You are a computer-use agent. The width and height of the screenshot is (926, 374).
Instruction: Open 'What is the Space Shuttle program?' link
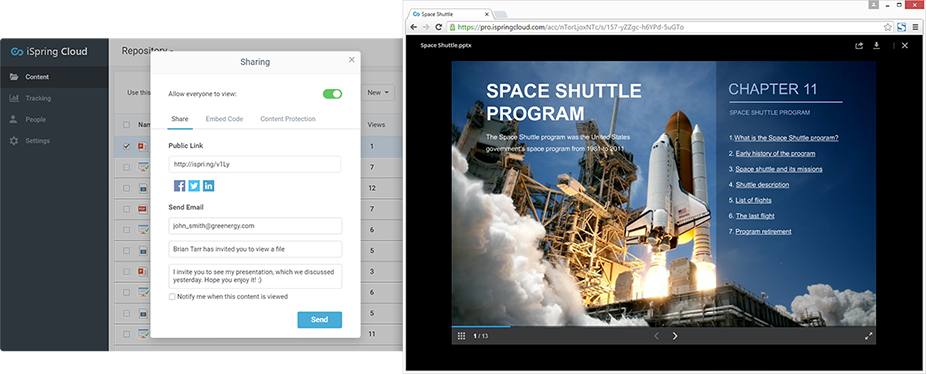click(786, 138)
